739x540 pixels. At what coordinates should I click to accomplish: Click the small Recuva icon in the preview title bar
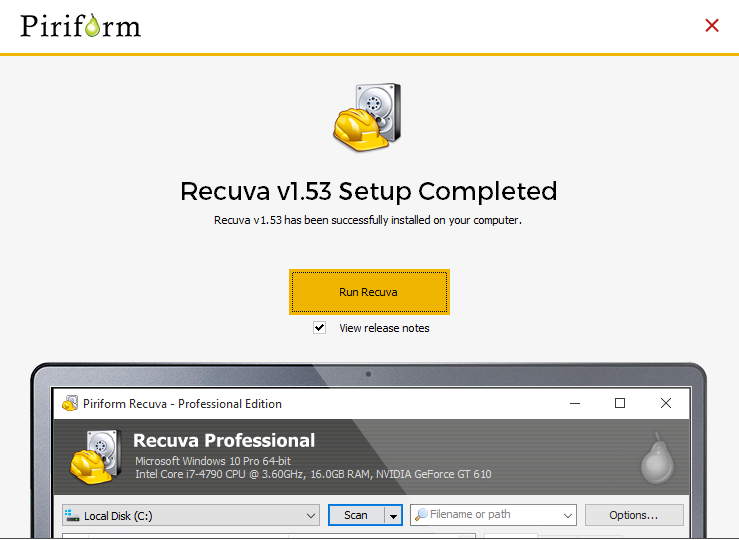pyautogui.click(x=70, y=403)
